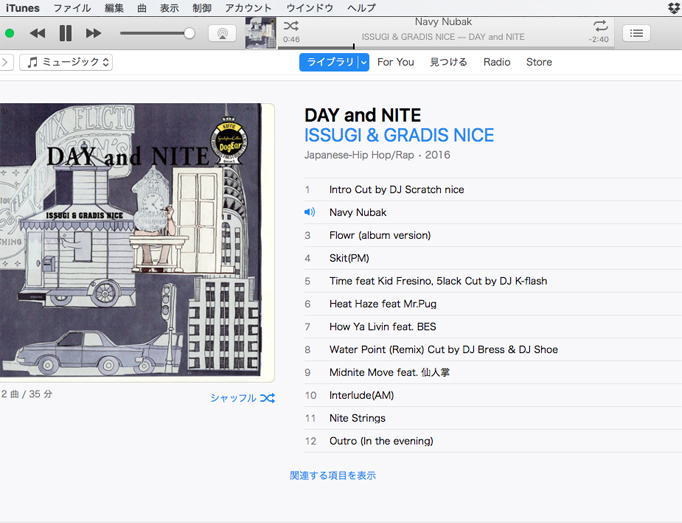The image size is (682, 523).
Task: Skip back to the previous track
Action: pos(37,33)
